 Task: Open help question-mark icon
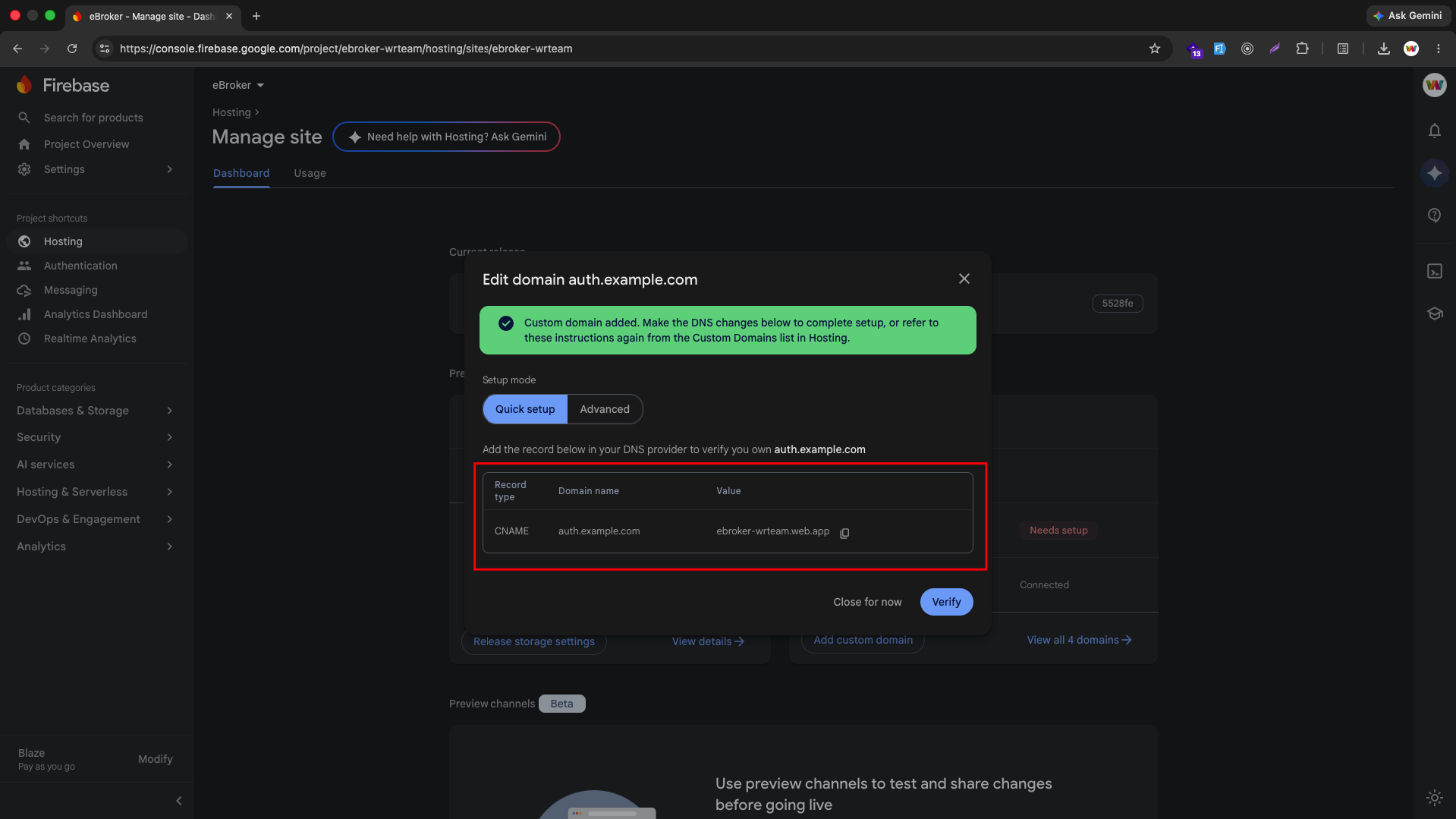[1434, 216]
